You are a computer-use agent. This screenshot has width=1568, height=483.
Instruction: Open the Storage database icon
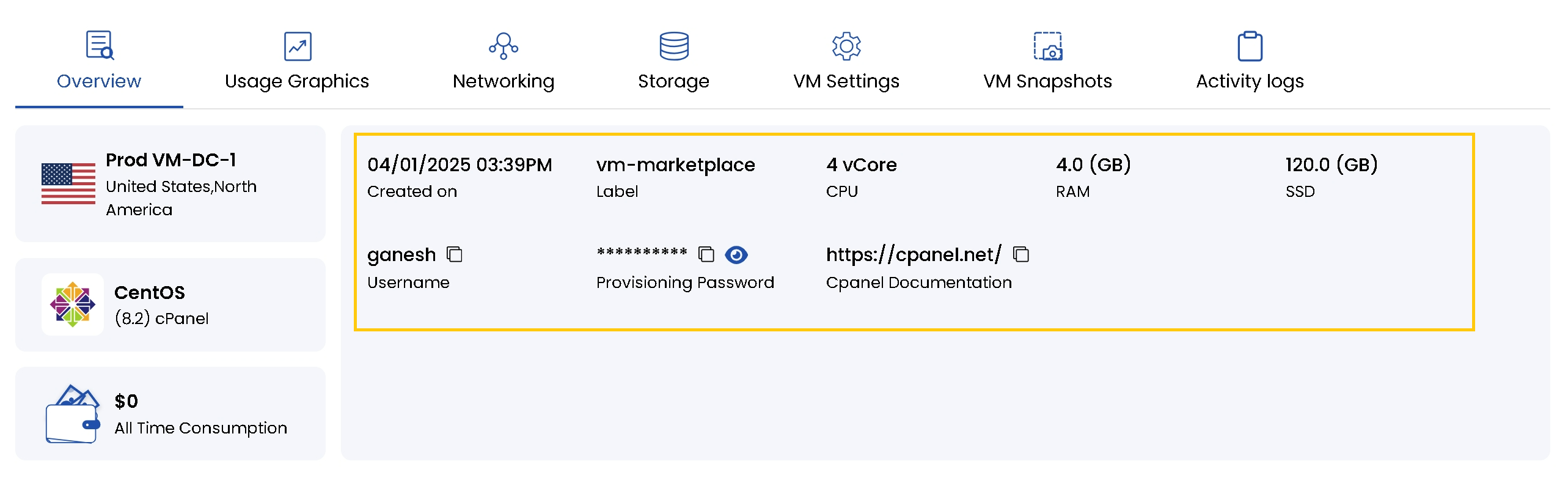coord(673,45)
